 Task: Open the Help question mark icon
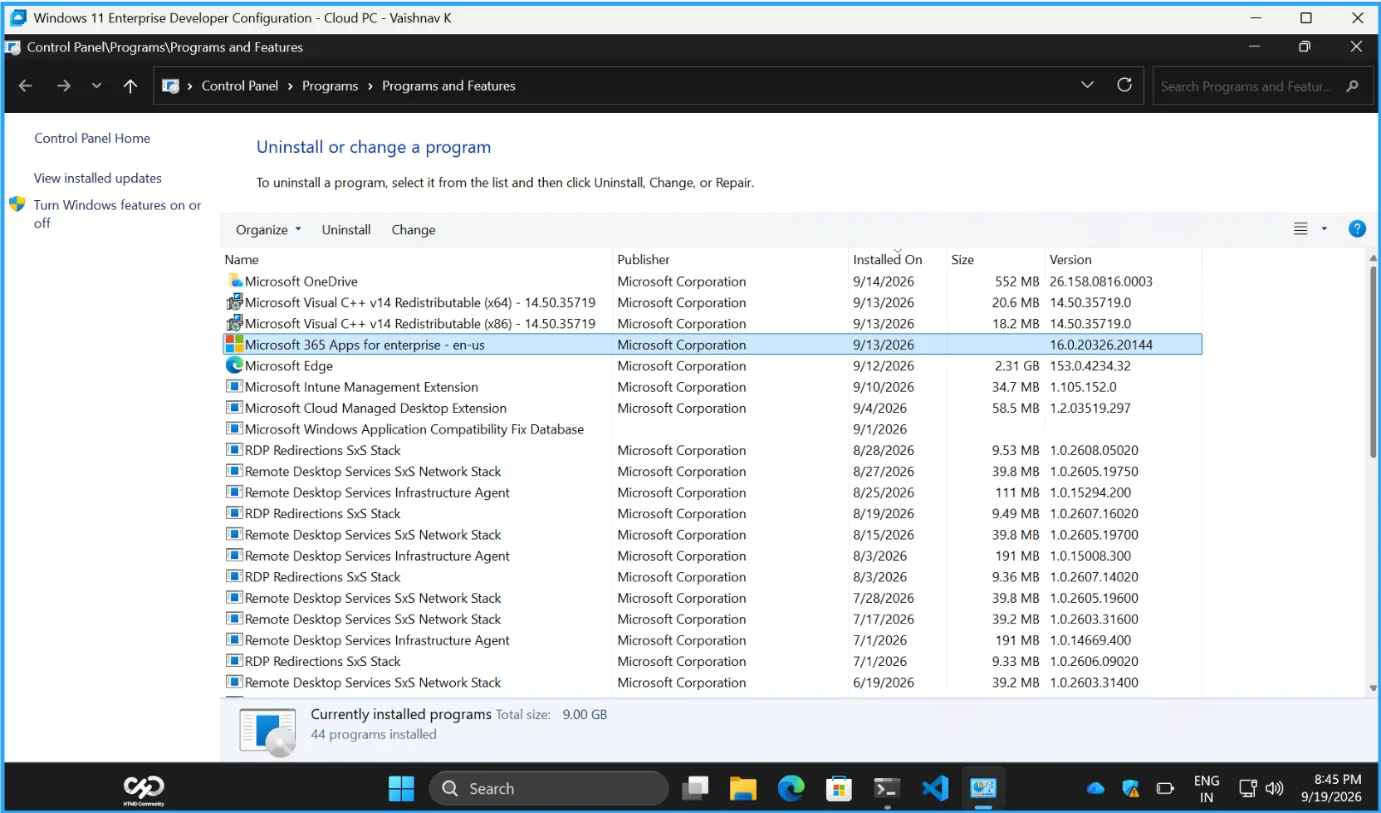coord(1357,229)
